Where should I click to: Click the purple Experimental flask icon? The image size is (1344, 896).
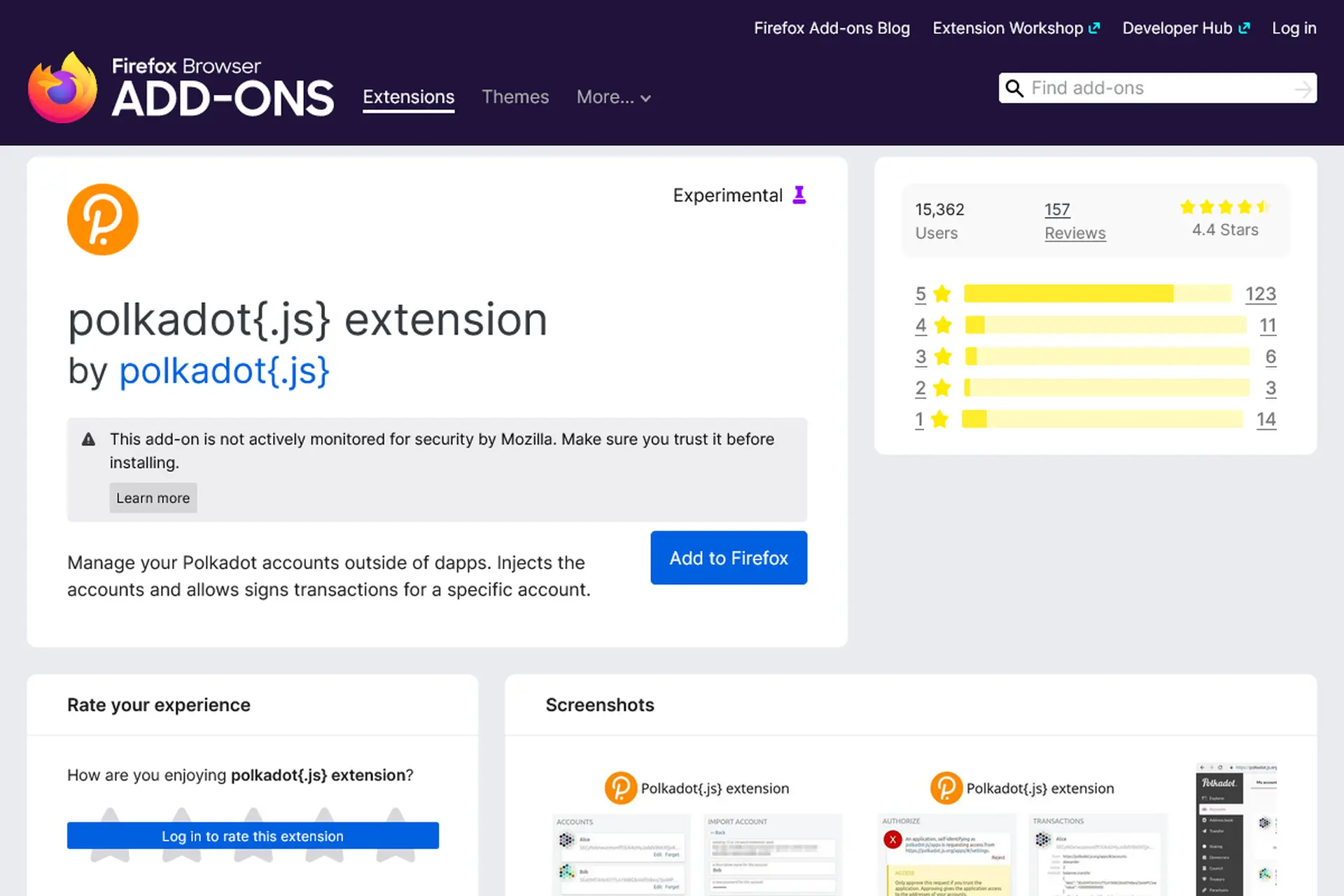coord(799,195)
